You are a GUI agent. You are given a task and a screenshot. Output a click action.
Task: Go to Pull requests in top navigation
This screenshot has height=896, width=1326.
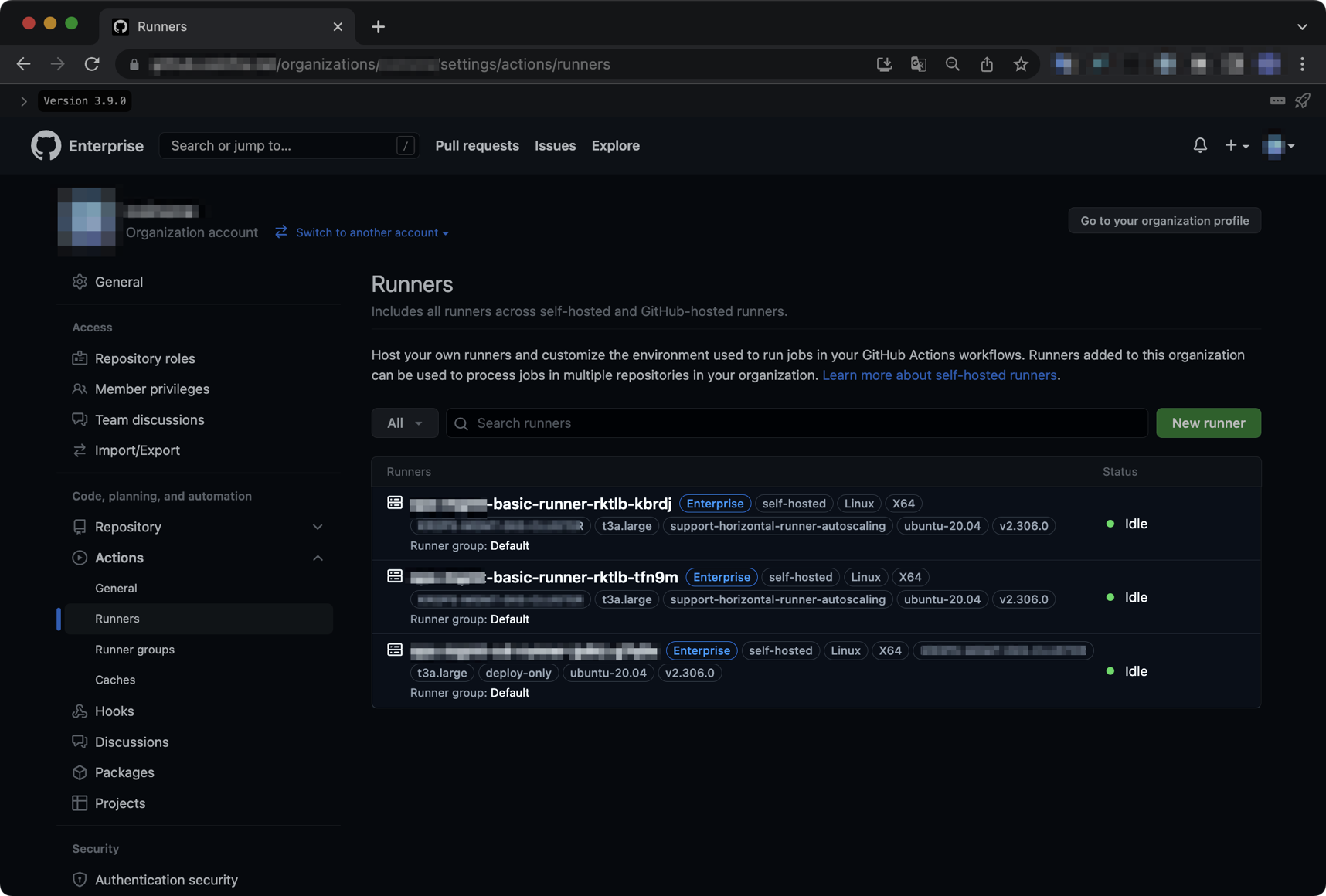pyautogui.click(x=477, y=145)
